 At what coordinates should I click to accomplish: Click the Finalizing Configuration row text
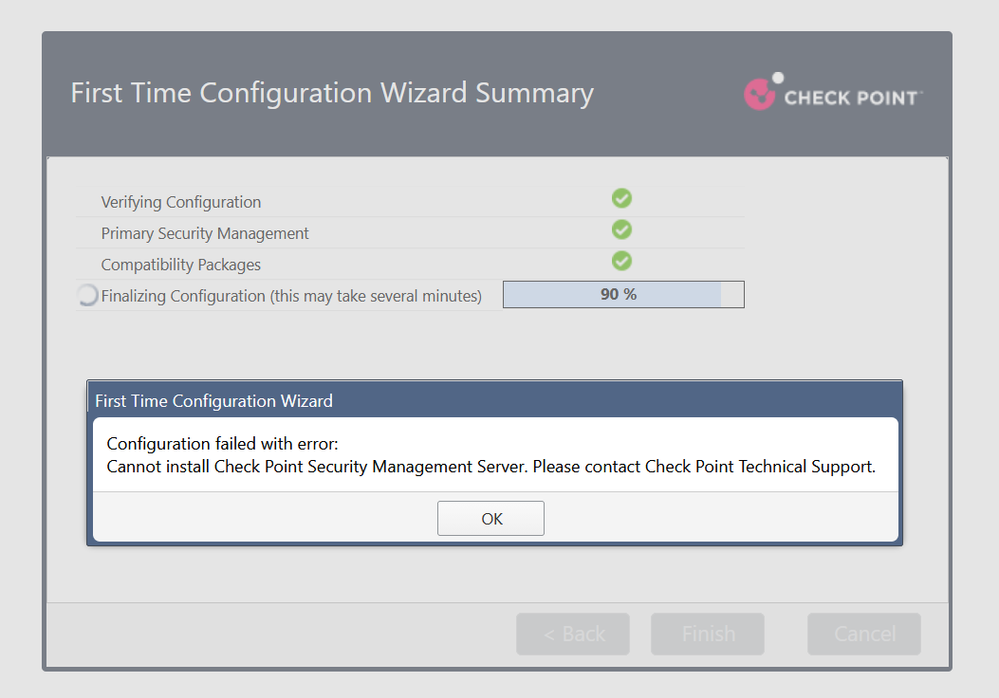(x=291, y=296)
